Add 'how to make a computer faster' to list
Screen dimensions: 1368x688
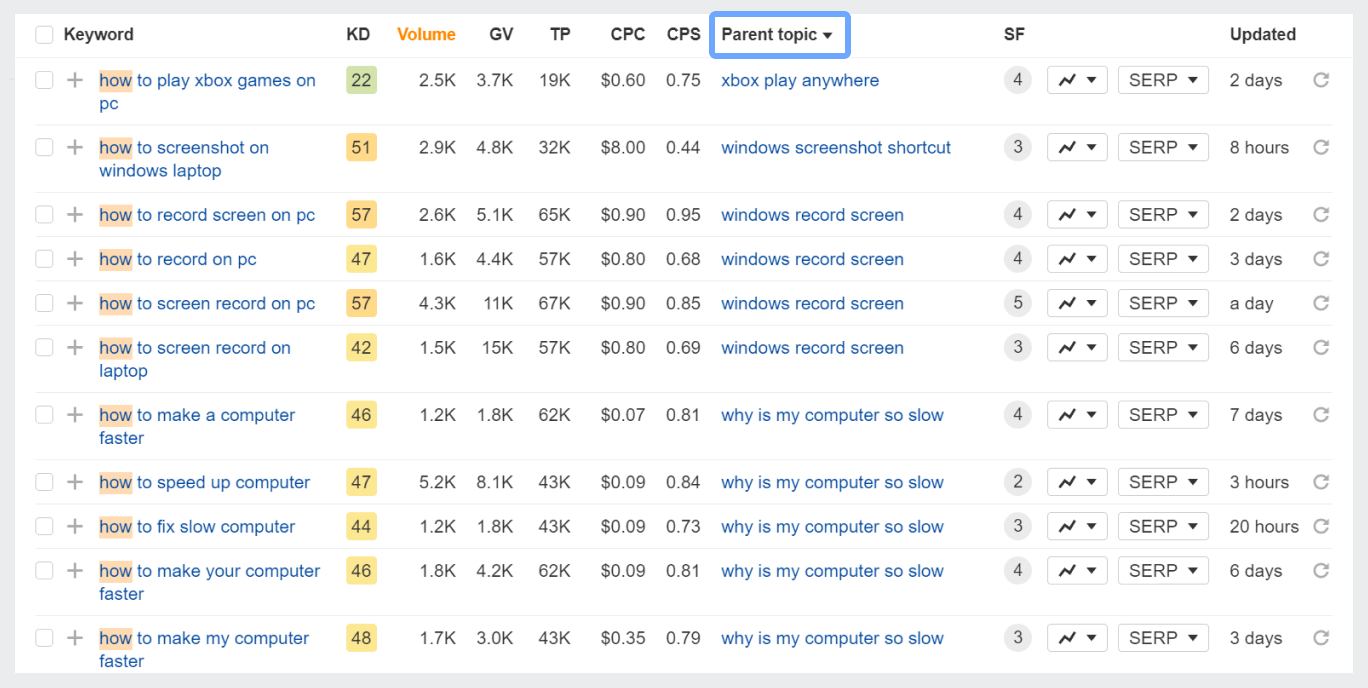click(x=75, y=415)
